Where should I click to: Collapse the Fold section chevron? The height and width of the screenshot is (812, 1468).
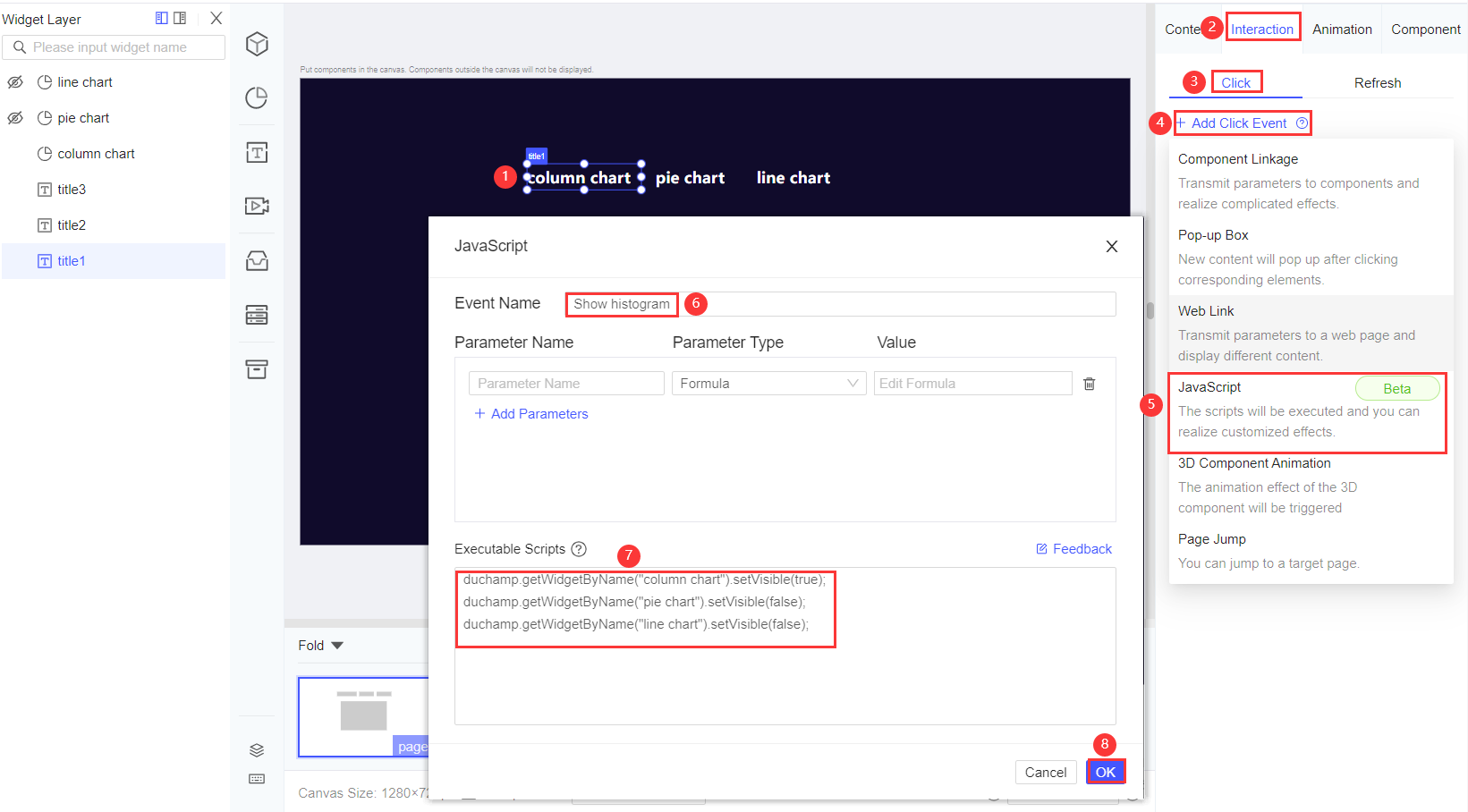[337, 645]
